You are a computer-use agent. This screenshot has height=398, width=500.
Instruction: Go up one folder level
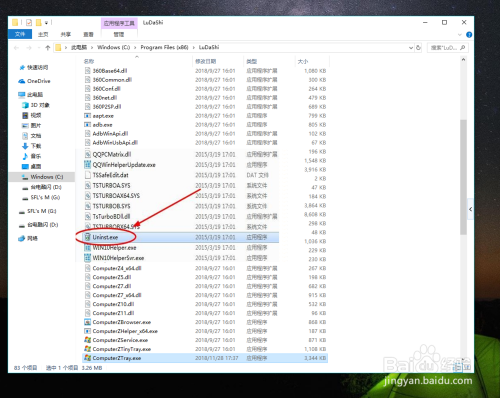click(48, 48)
